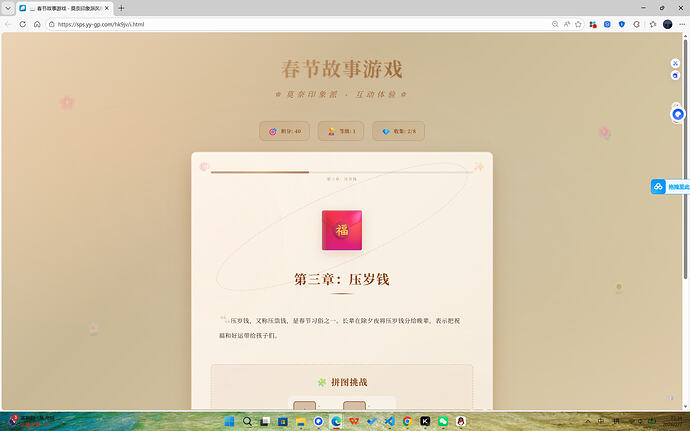Image resolution: width=690 pixels, height=431 pixels.
Task: Open the Windows Start menu
Action: (231, 422)
